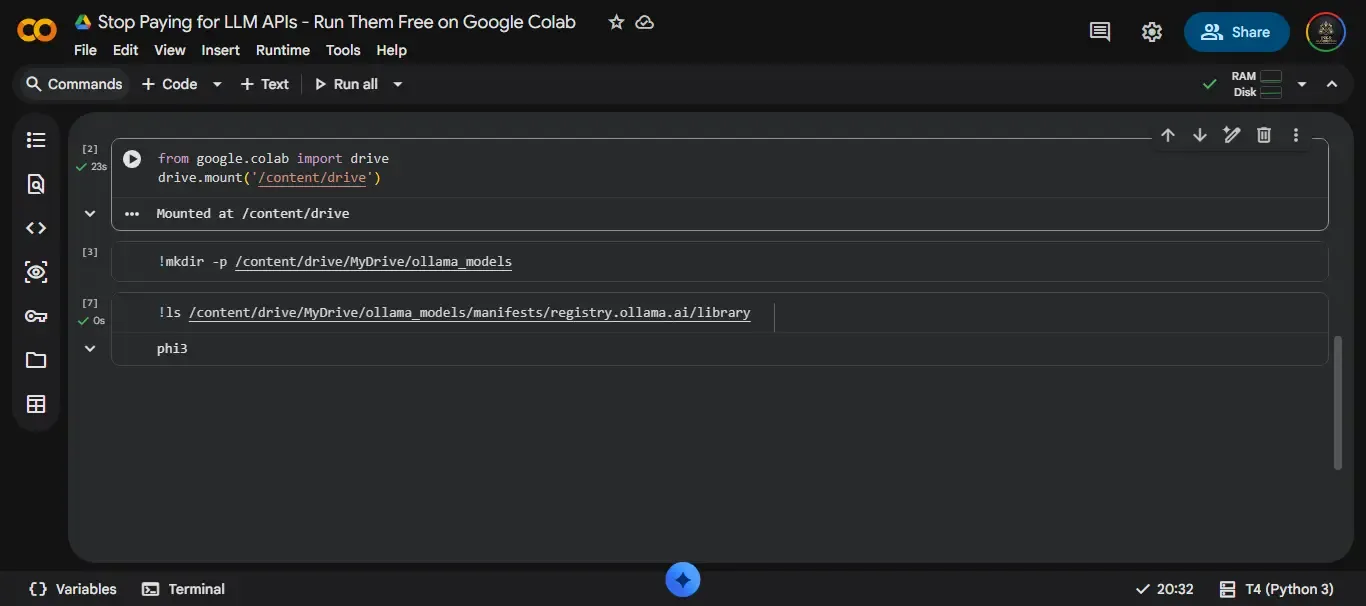The height and width of the screenshot is (606, 1366).
Task: Select the phi3 output text
Action: (172, 349)
